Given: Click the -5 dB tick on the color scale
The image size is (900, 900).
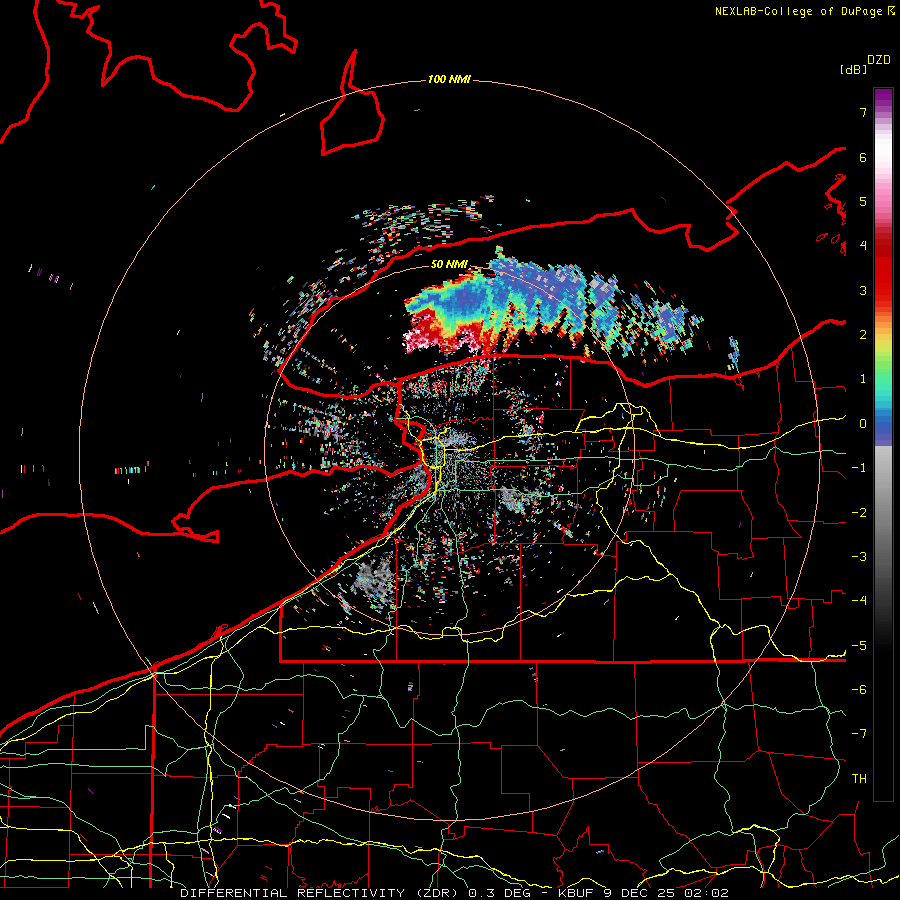Looking at the screenshot, I should click(859, 646).
